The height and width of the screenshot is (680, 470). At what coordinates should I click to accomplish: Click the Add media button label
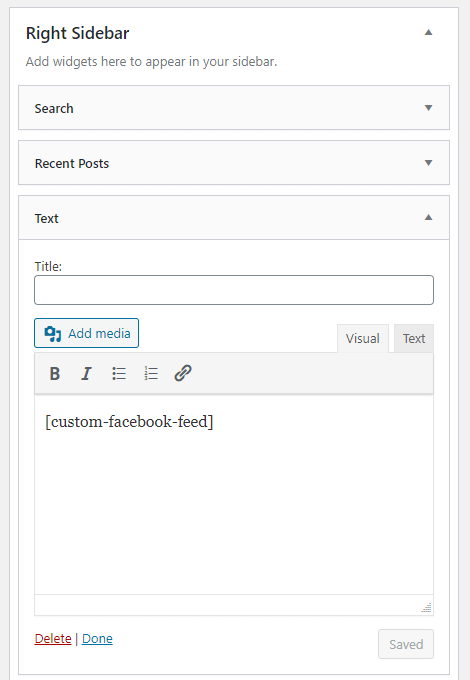tap(99, 333)
